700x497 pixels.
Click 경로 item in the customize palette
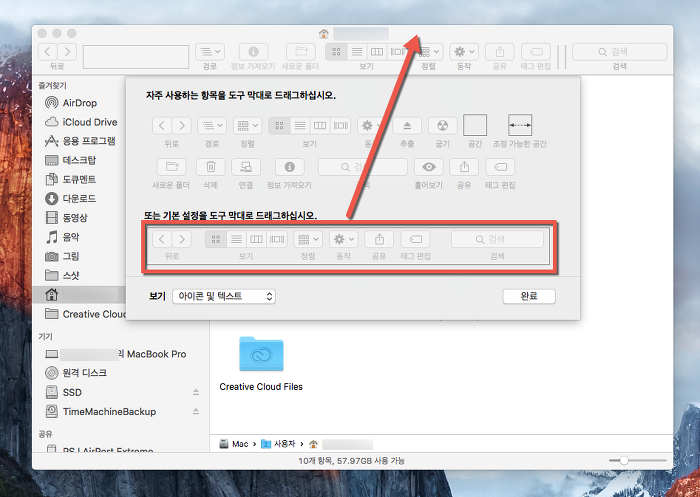click(x=212, y=125)
